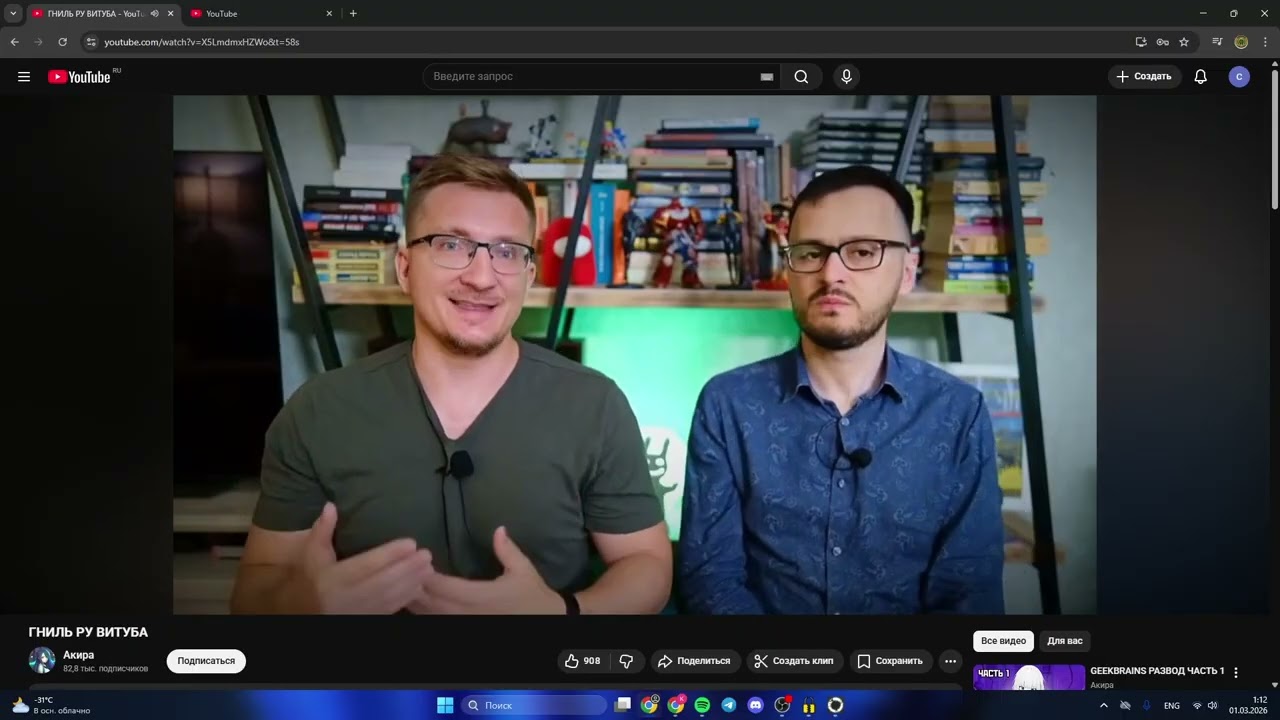Open Discord from the taskbar
The image size is (1280, 720).
click(755, 705)
